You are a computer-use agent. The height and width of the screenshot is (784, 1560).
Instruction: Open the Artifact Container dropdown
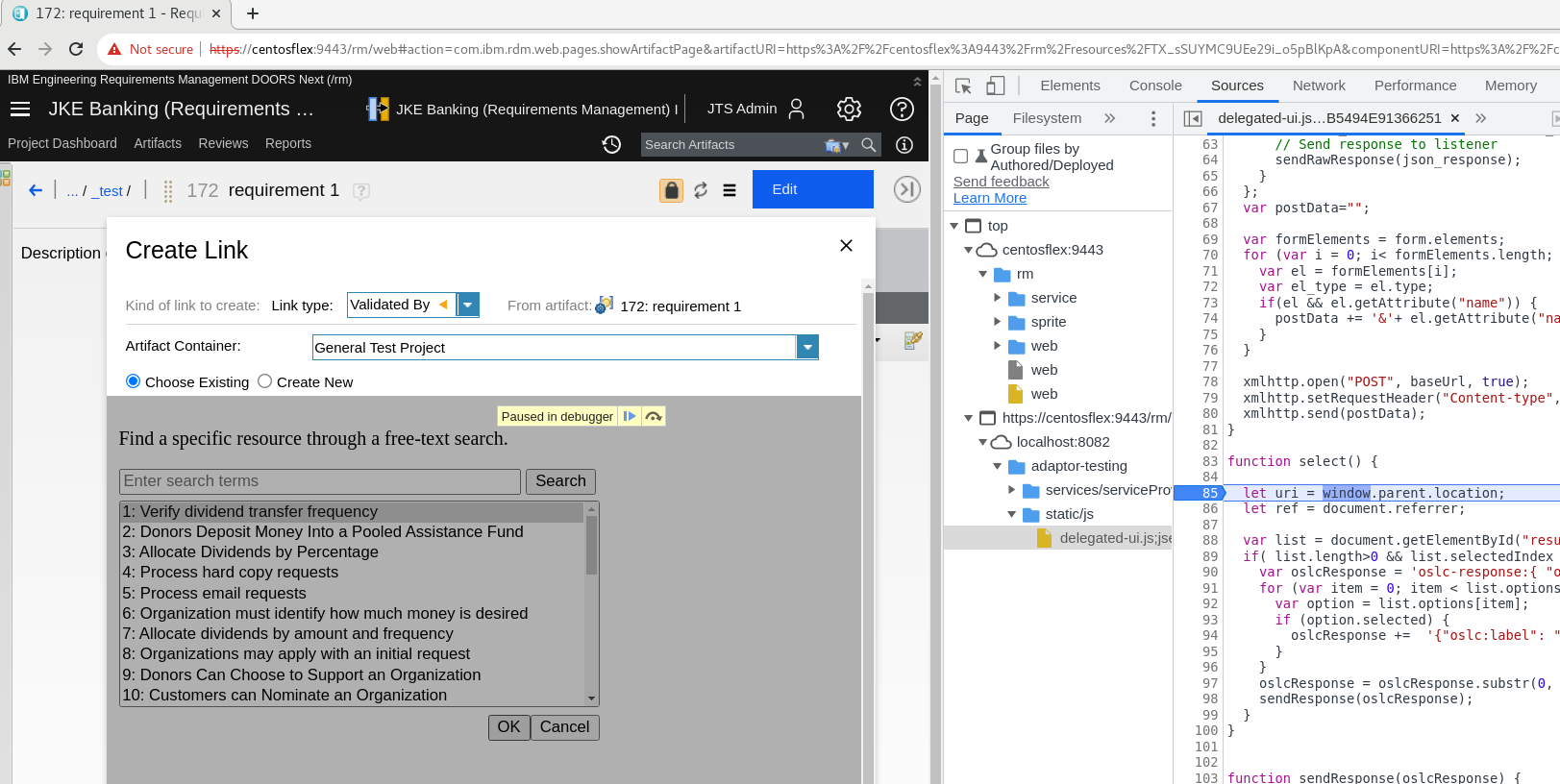click(x=807, y=347)
